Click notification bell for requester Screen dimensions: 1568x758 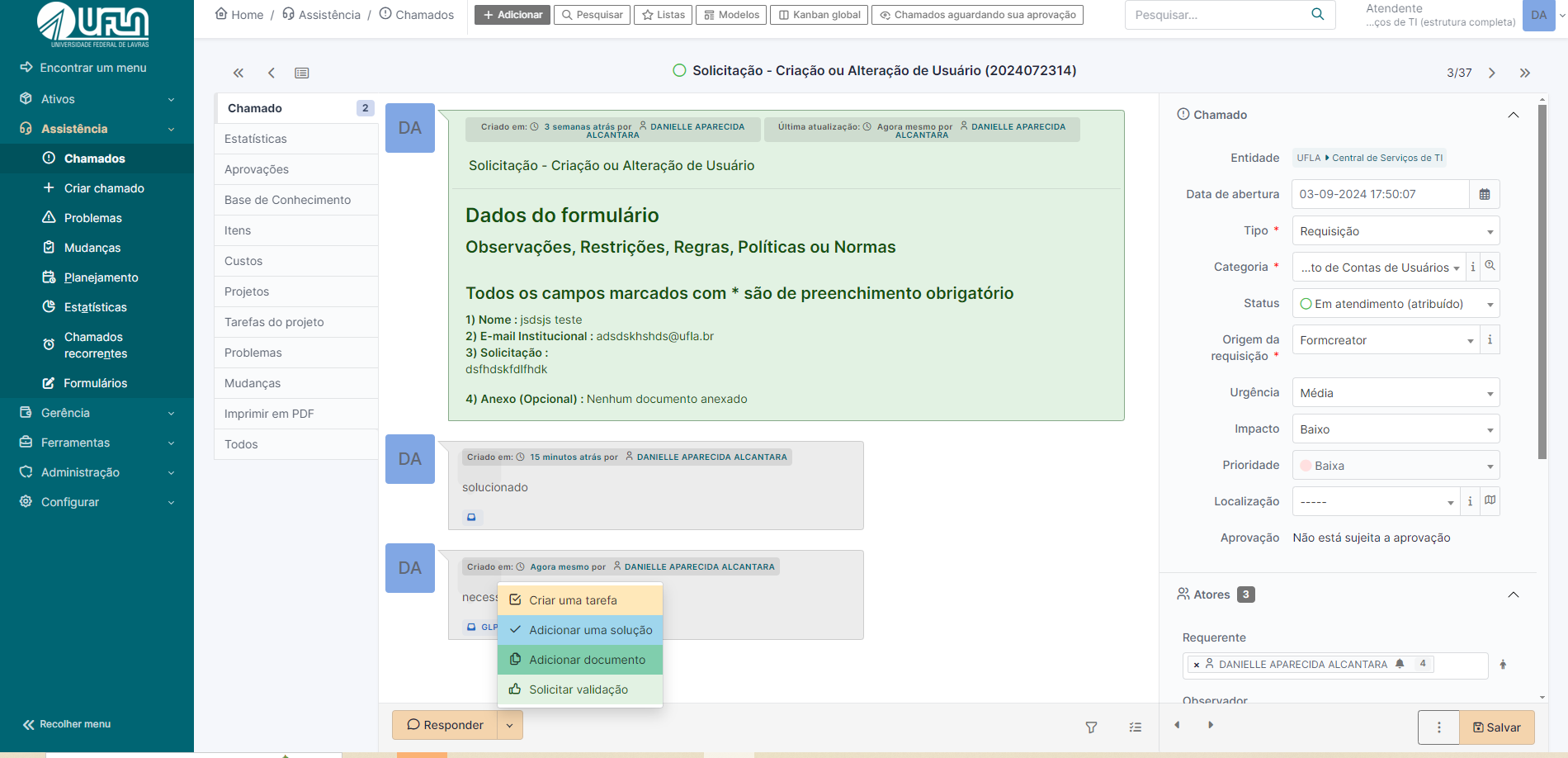(x=1400, y=664)
